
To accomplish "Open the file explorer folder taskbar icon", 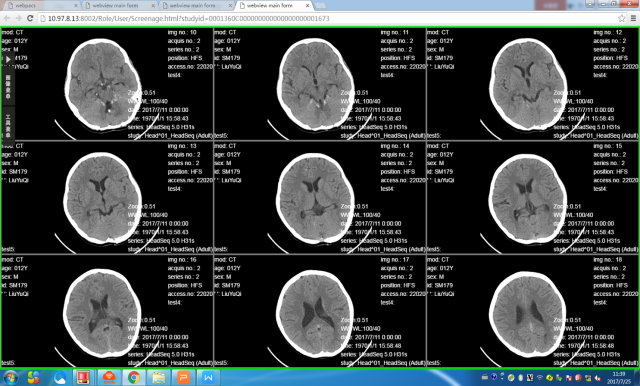I will (x=158, y=377).
